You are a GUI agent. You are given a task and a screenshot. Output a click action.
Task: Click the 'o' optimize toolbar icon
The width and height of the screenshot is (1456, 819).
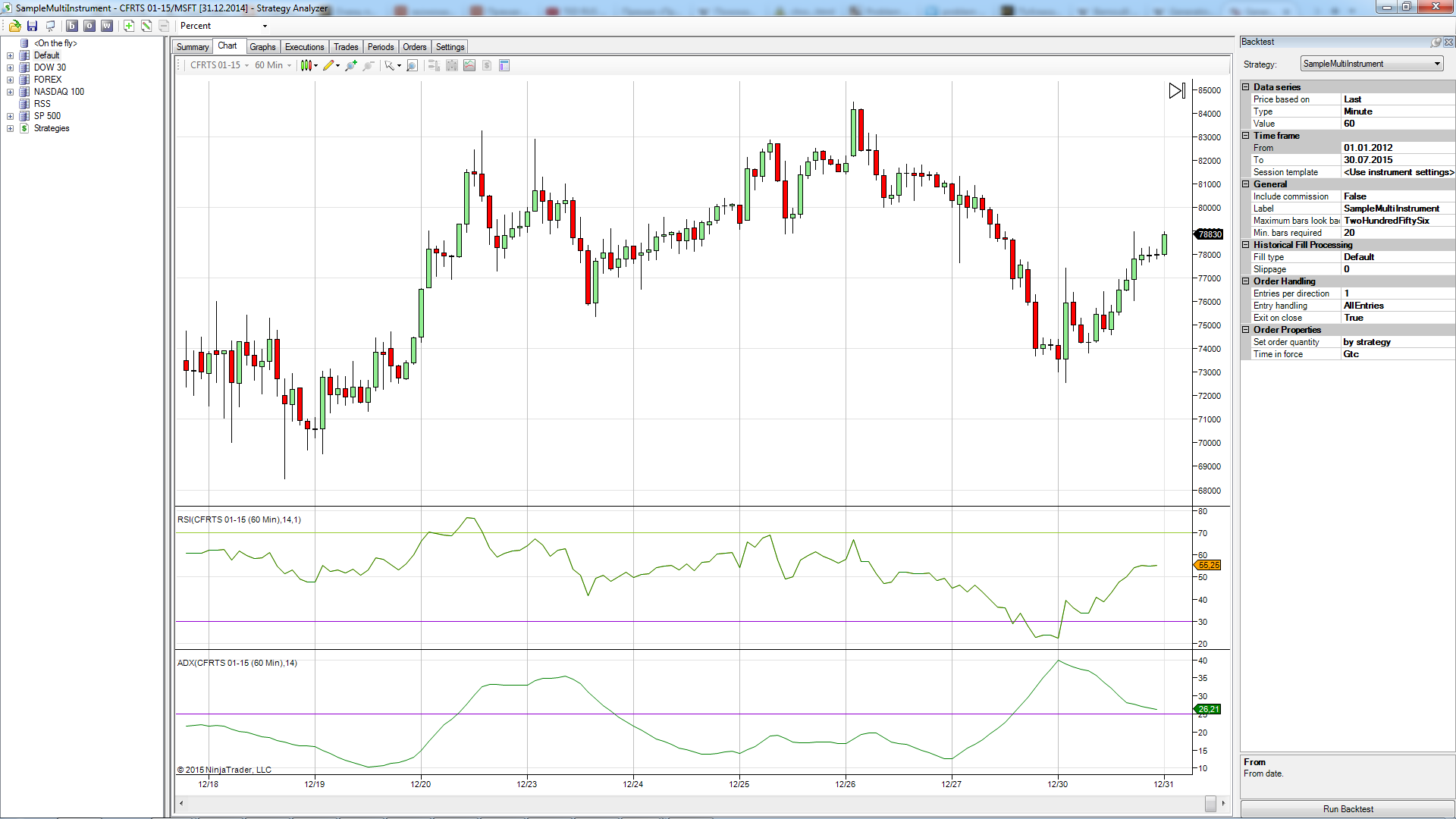(89, 26)
